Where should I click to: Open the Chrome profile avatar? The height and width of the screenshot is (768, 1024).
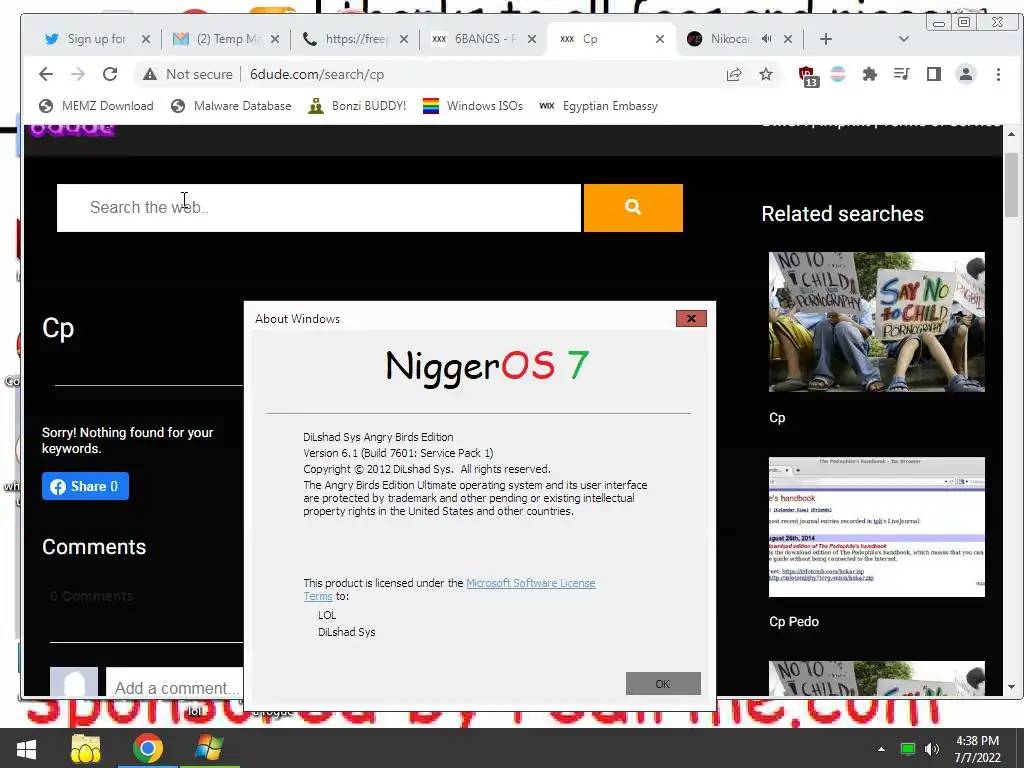966,74
